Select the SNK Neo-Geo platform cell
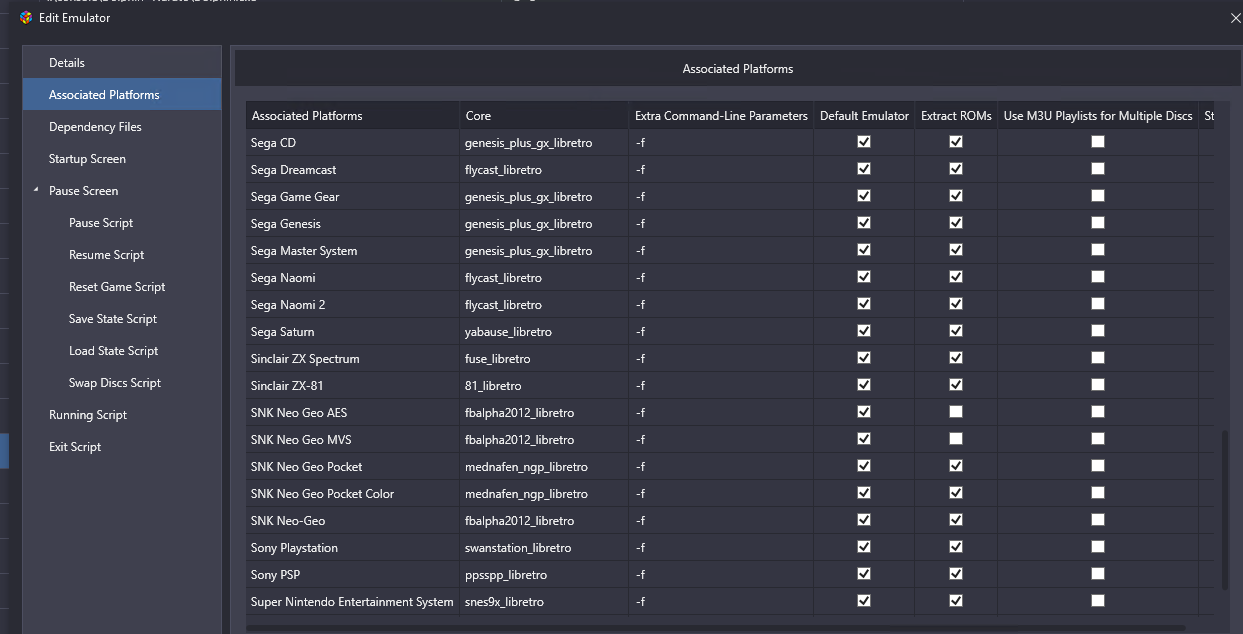The width and height of the screenshot is (1243, 634). pos(353,521)
